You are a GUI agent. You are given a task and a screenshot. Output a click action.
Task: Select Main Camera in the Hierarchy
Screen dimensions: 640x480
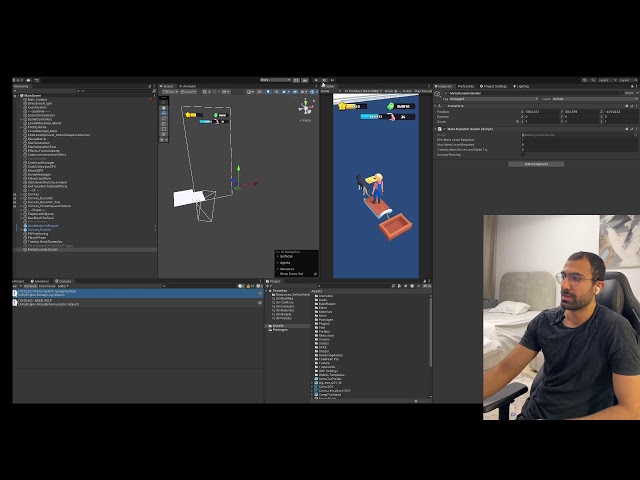(37, 99)
